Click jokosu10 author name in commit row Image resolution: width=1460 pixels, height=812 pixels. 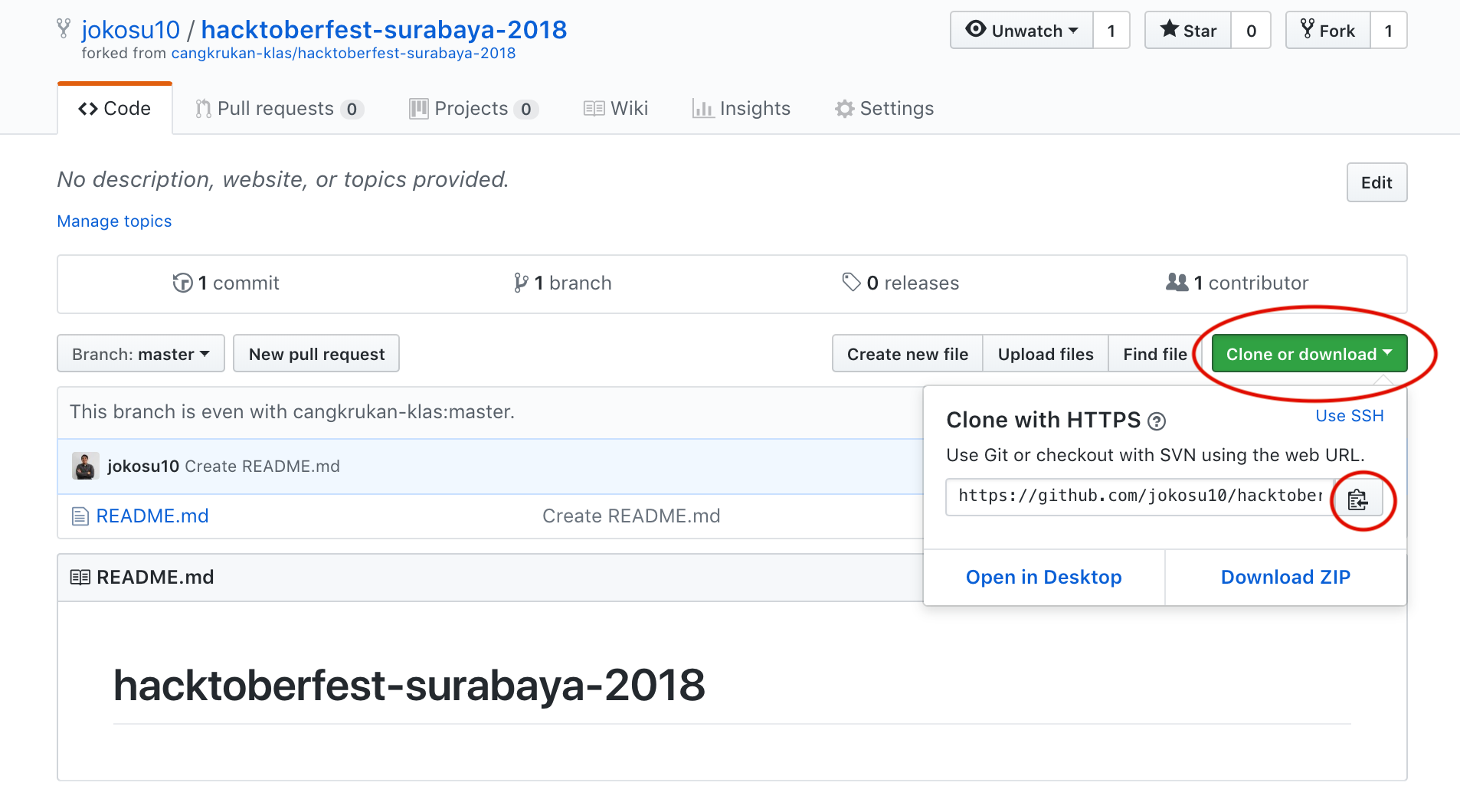coord(143,467)
